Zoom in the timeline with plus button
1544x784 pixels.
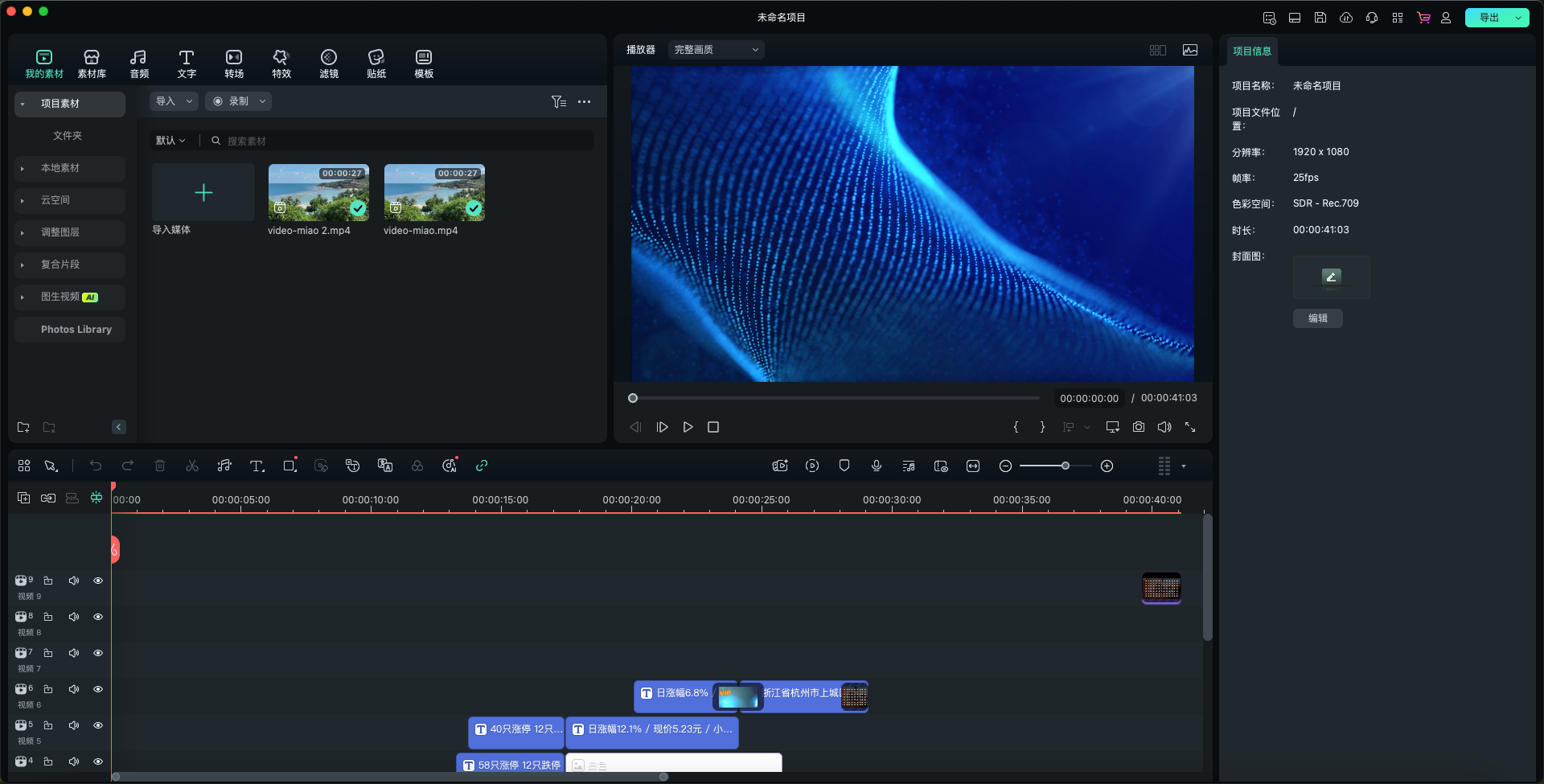tap(1107, 466)
